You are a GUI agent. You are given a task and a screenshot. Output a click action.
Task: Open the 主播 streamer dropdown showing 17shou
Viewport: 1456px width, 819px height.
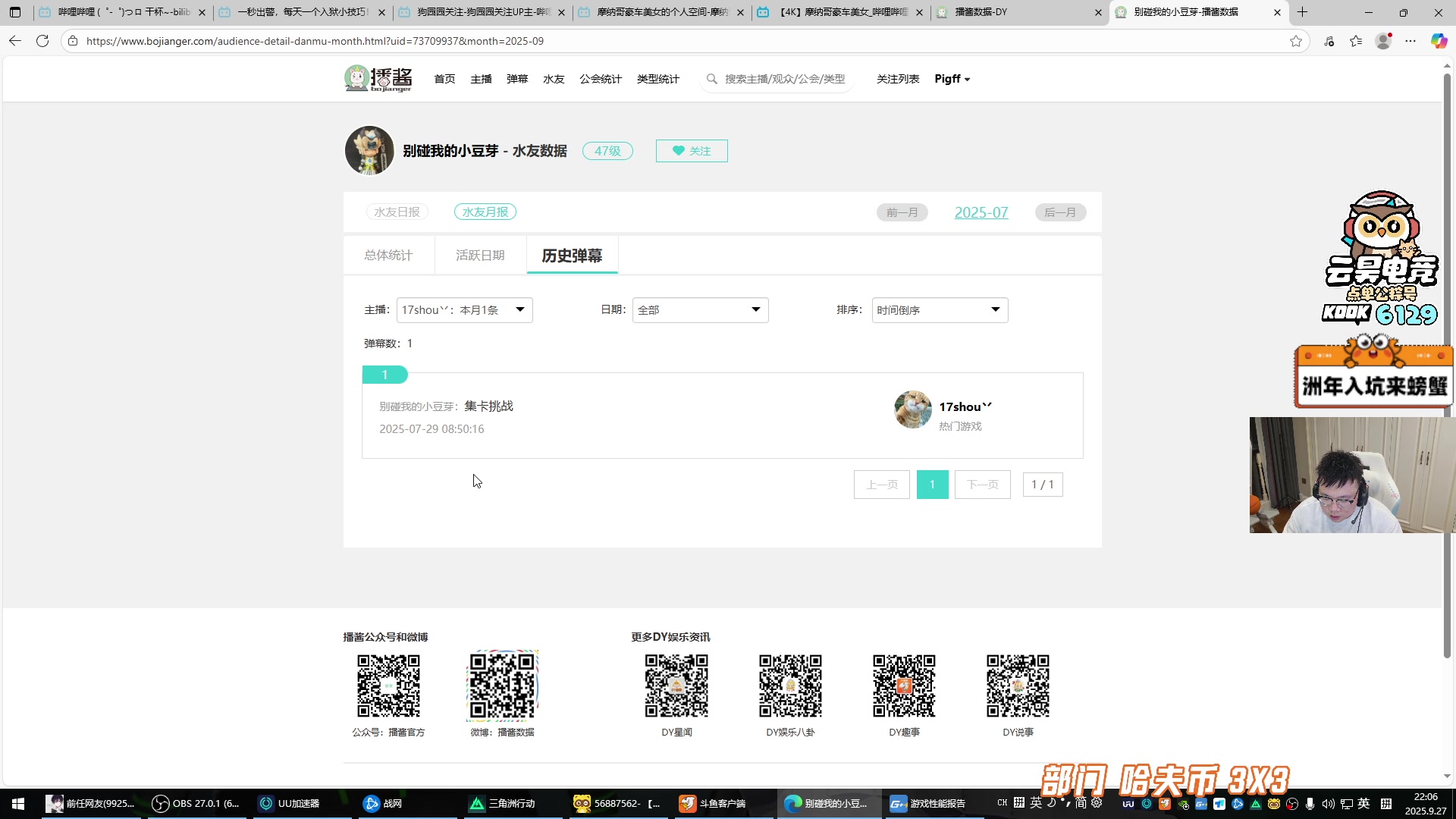point(464,309)
